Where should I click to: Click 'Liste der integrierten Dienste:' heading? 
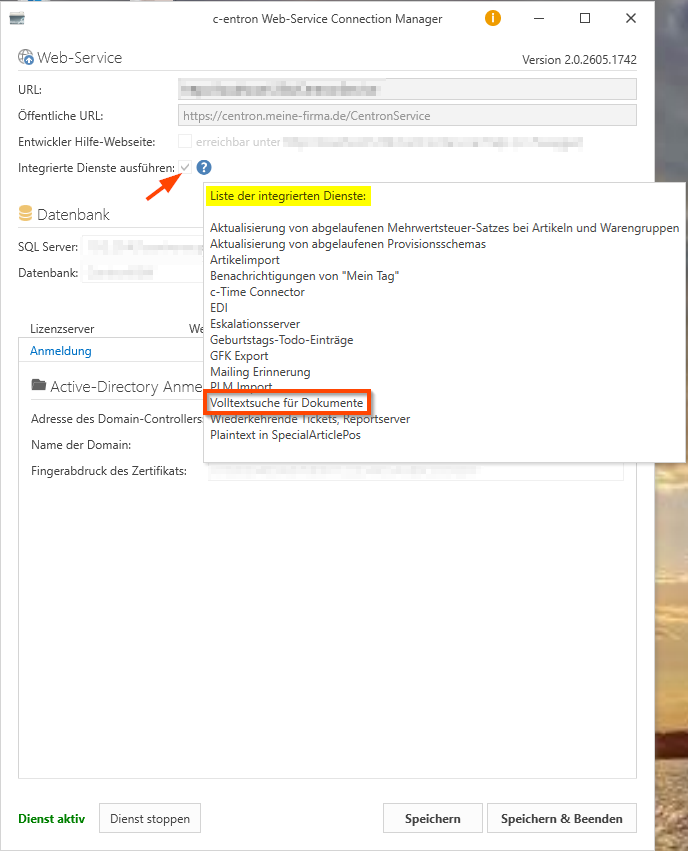click(288, 196)
